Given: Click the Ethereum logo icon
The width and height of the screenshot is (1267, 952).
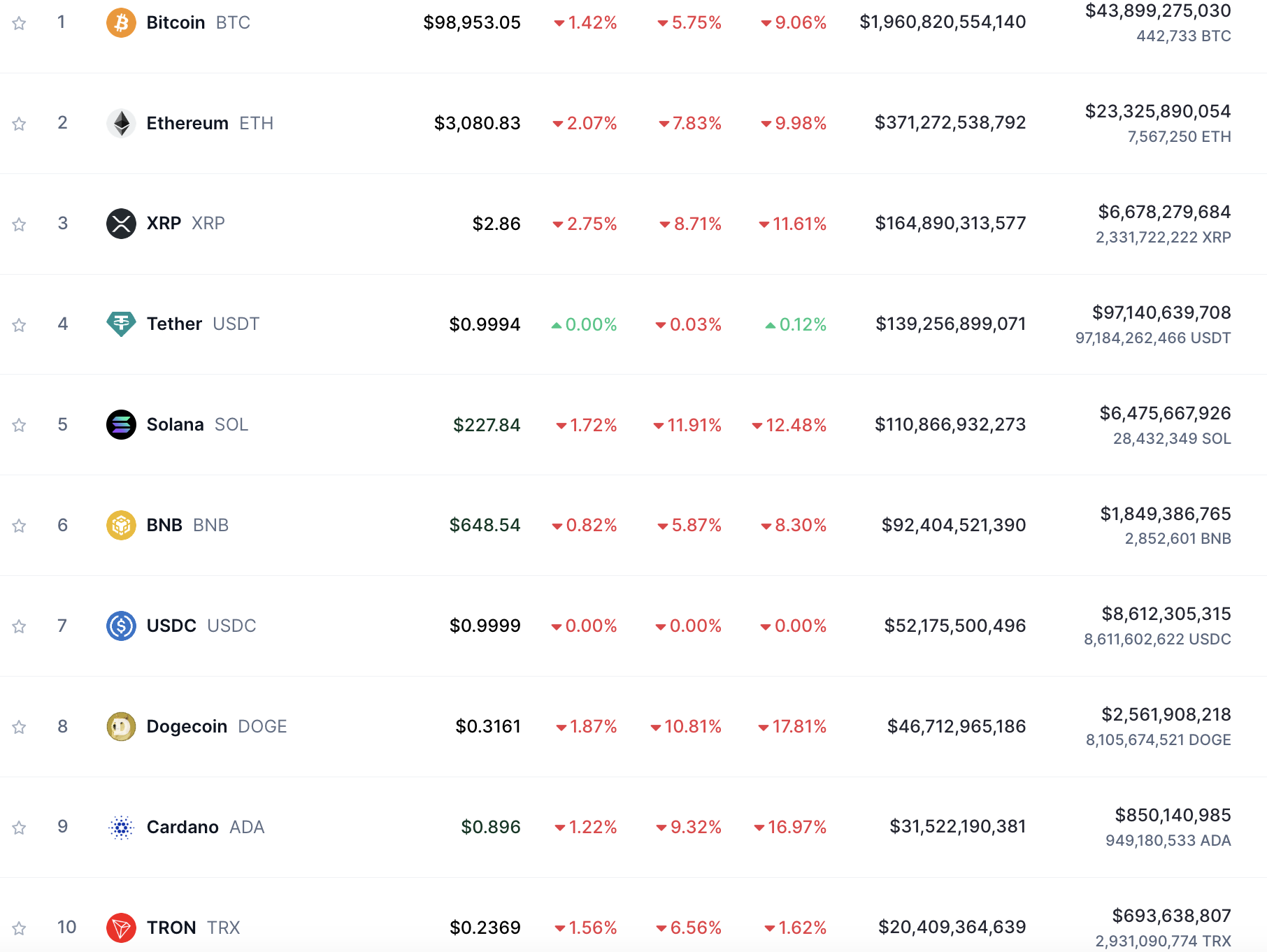Looking at the screenshot, I should point(121,124).
